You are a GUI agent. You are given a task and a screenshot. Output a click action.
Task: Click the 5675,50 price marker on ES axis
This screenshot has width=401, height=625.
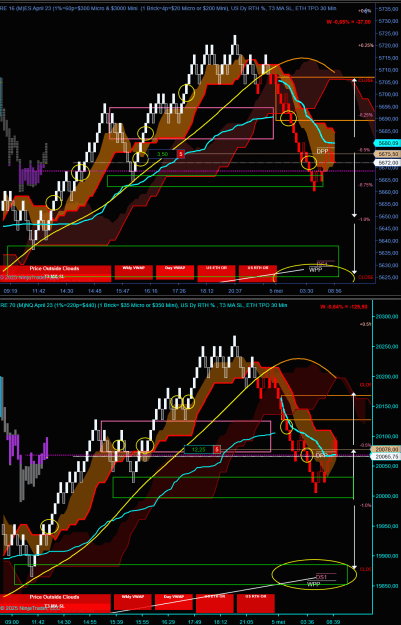coord(387,154)
